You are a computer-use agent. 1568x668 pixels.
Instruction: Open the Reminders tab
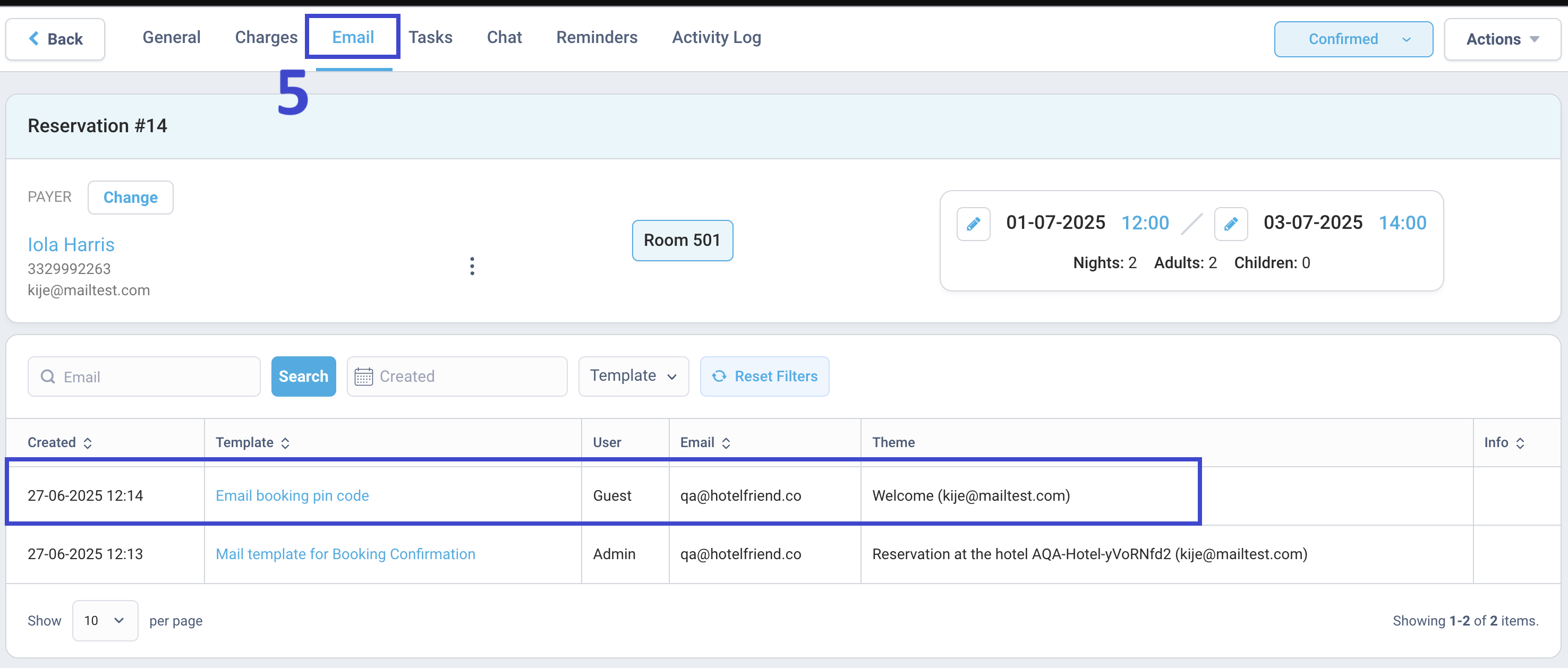click(x=596, y=37)
